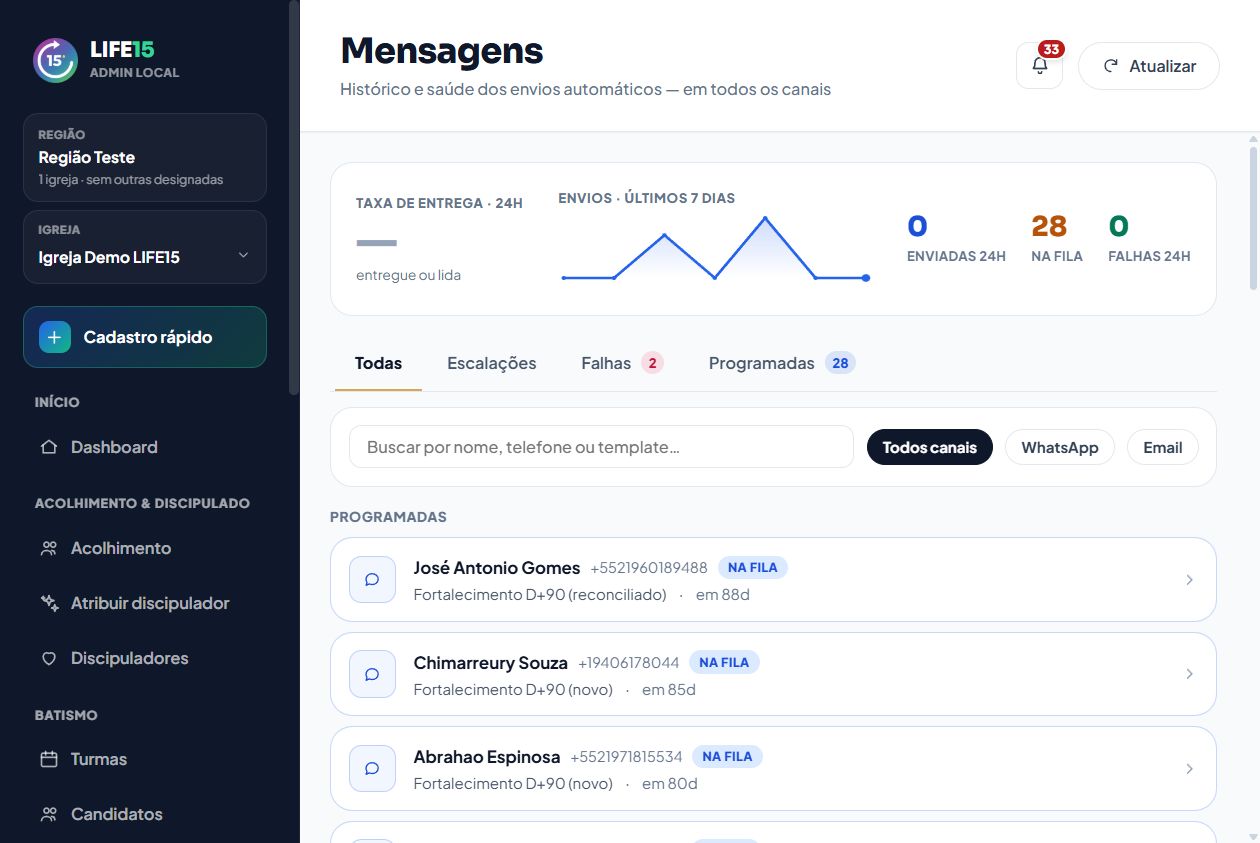Open Acolhimento in the sidebar
1260x843 pixels.
(145, 548)
